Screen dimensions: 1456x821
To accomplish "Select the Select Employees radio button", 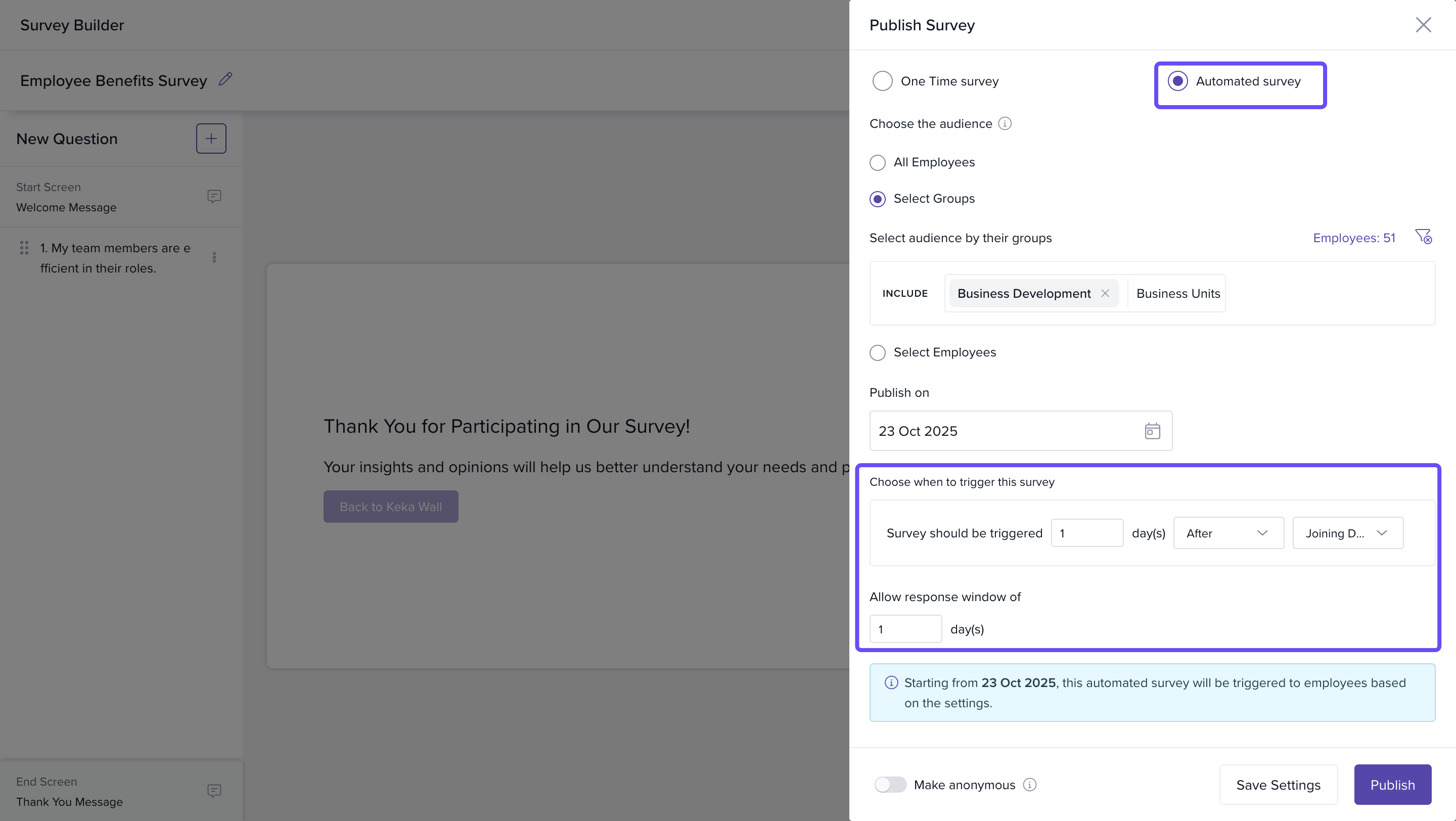I will coord(877,352).
